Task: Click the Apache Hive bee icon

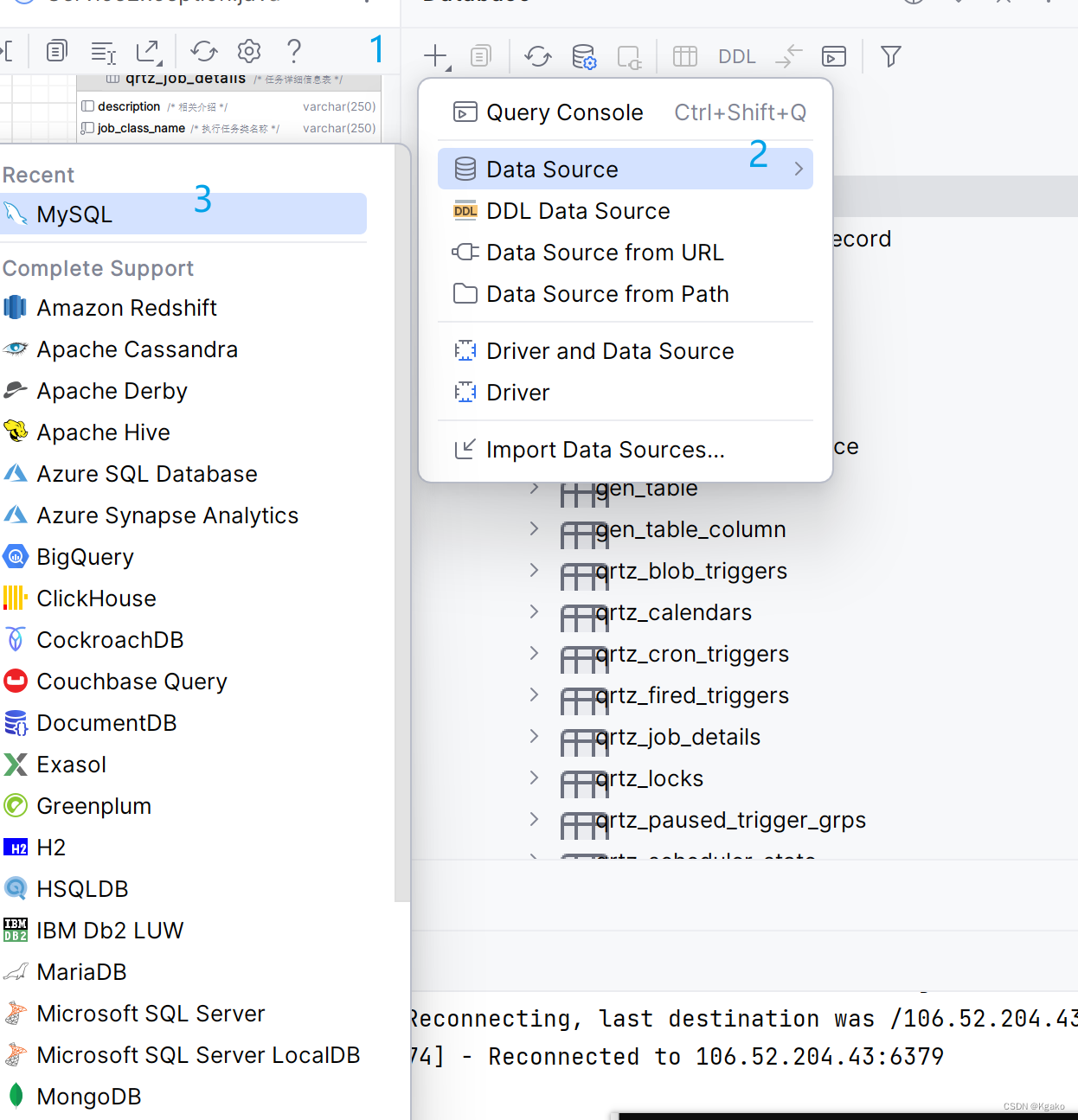Action: click(16, 431)
